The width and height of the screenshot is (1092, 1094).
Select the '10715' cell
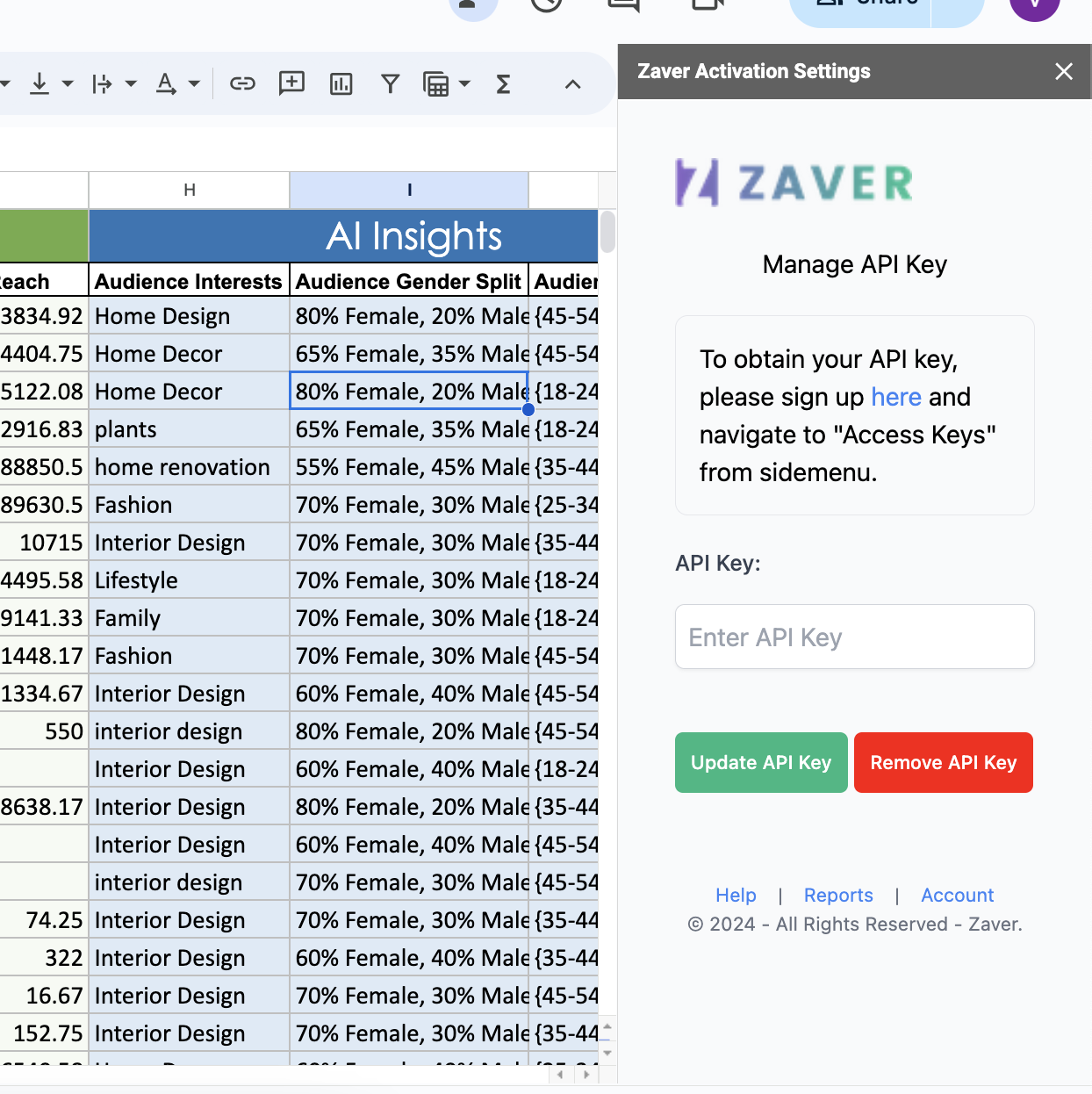(x=44, y=543)
